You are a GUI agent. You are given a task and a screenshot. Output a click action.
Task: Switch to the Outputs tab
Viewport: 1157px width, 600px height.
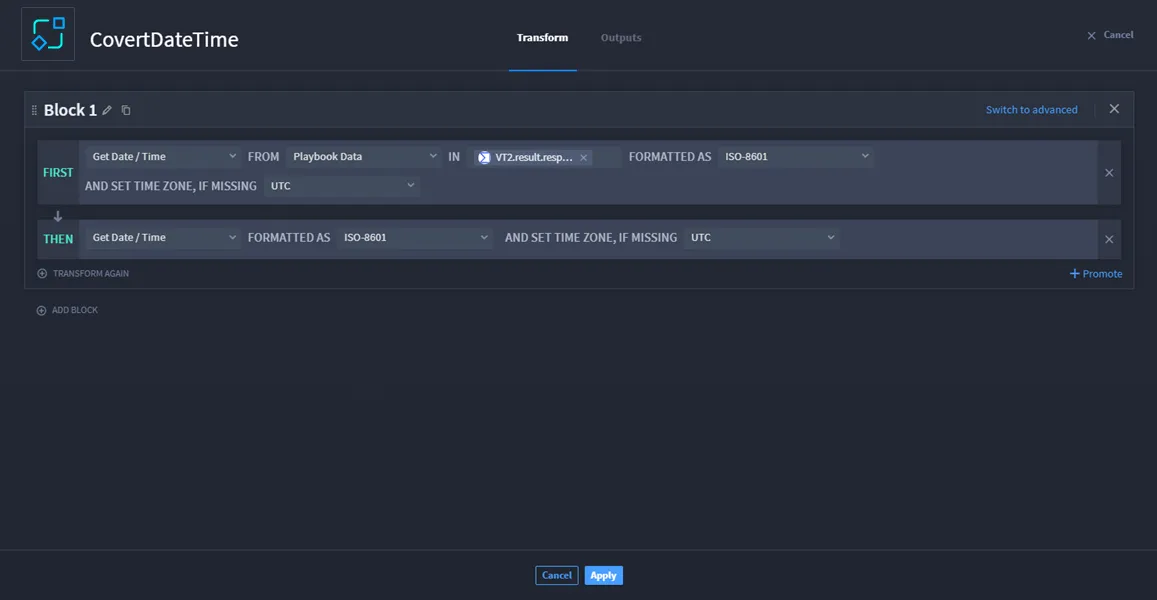[x=621, y=38]
